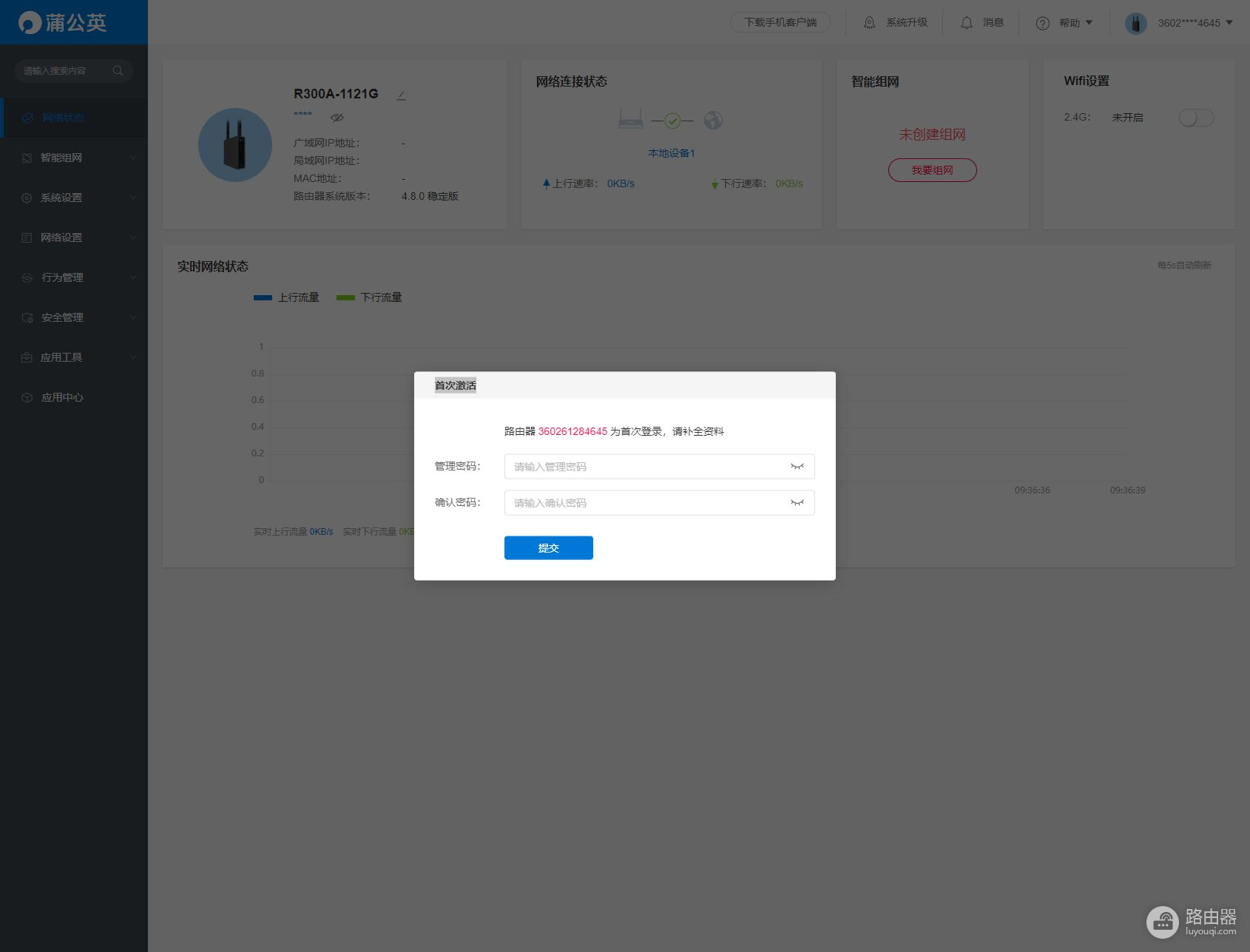Show 确认密码 with eye icon
Image resolution: width=1250 pixels, height=952 pixels.
tap(797, 503)
